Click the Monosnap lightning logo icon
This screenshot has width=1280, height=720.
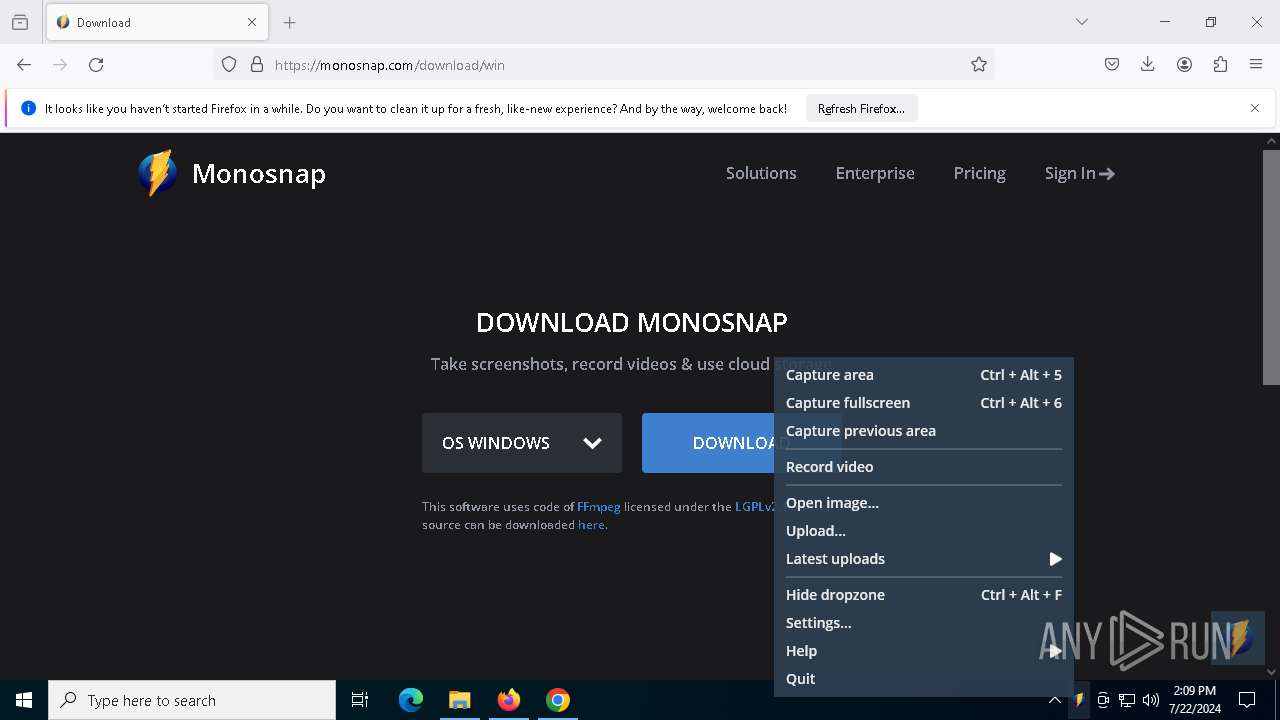(x=158, y=173)
